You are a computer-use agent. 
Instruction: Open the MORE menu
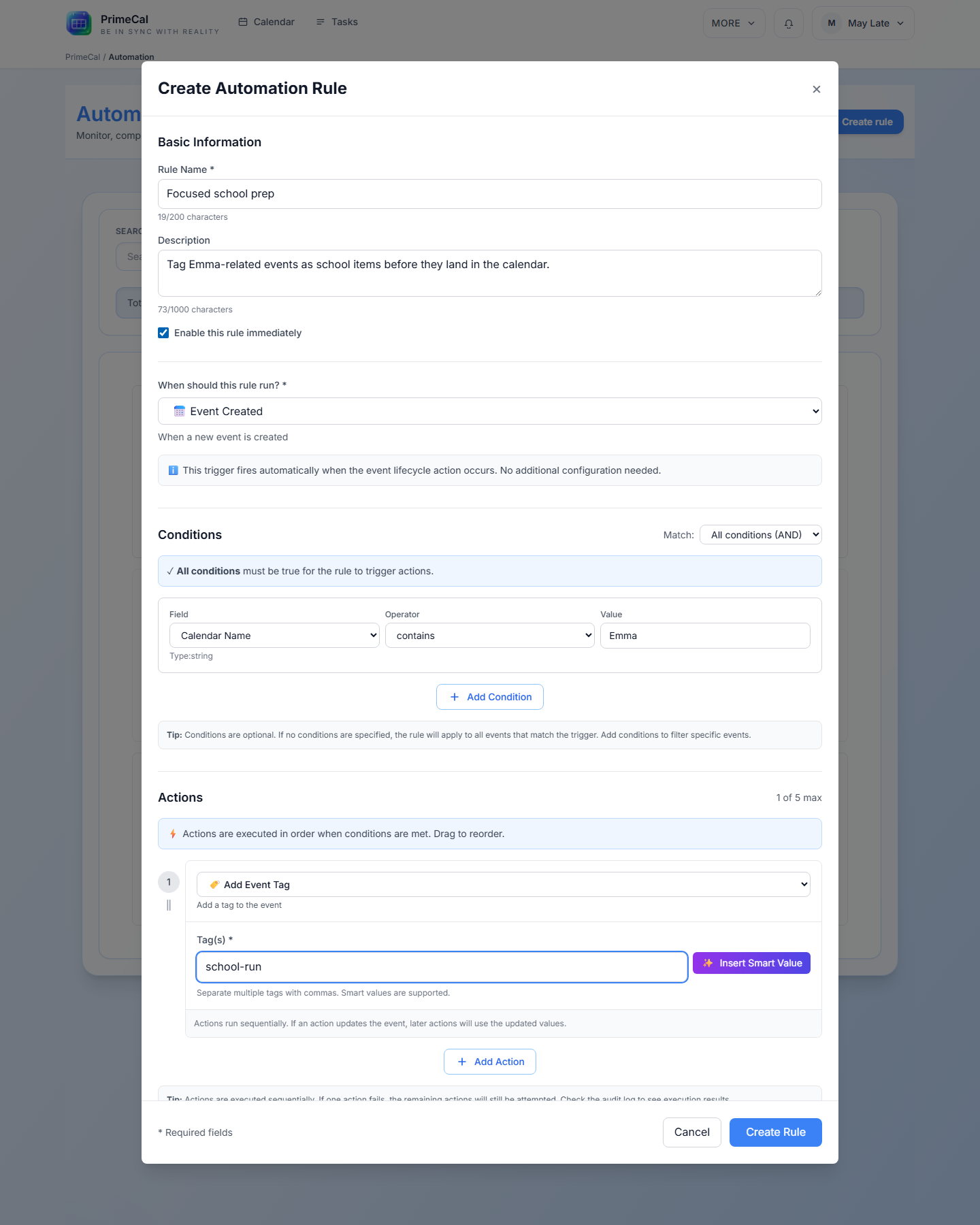click(x=734, y=22)
